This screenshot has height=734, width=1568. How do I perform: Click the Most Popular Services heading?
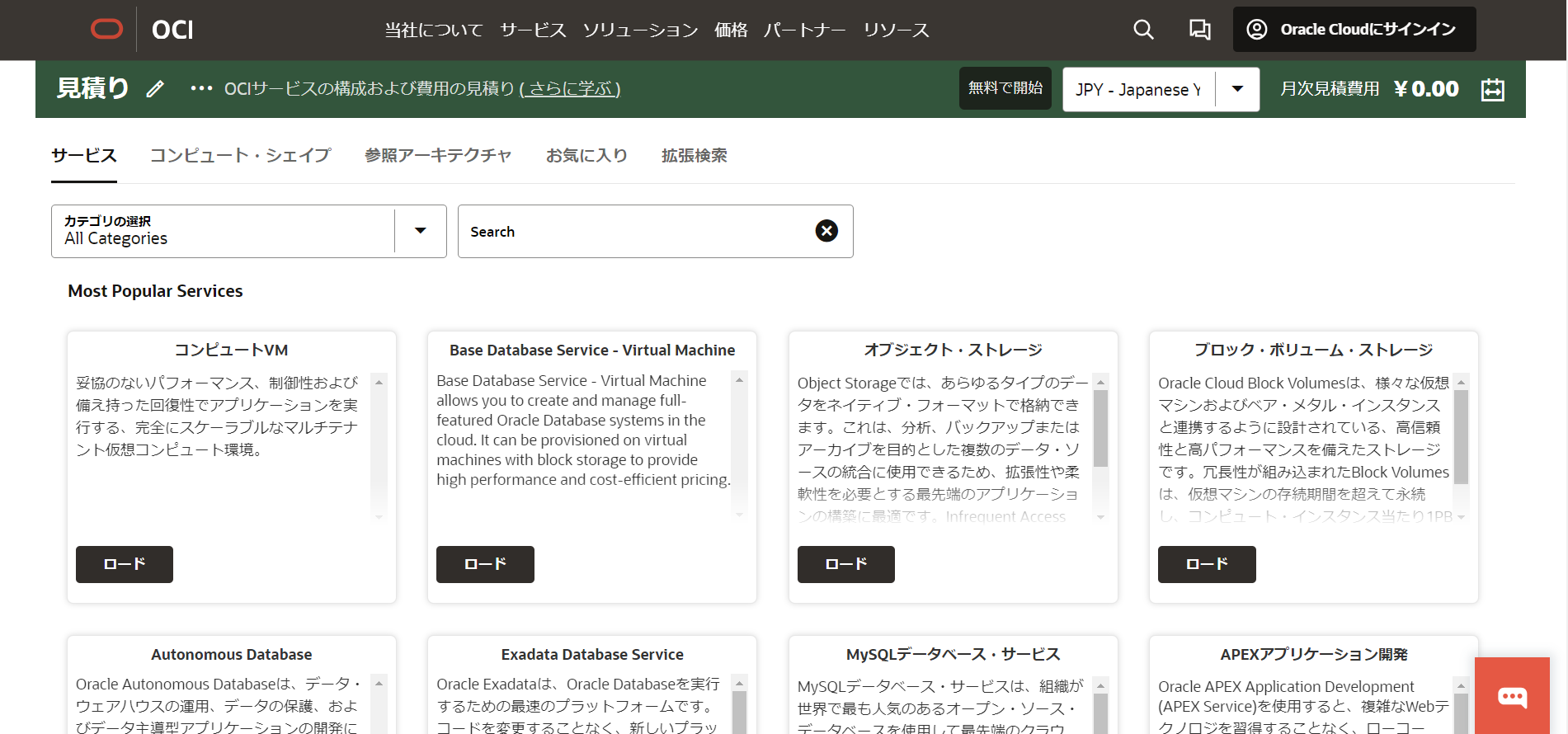pos(155,291)
